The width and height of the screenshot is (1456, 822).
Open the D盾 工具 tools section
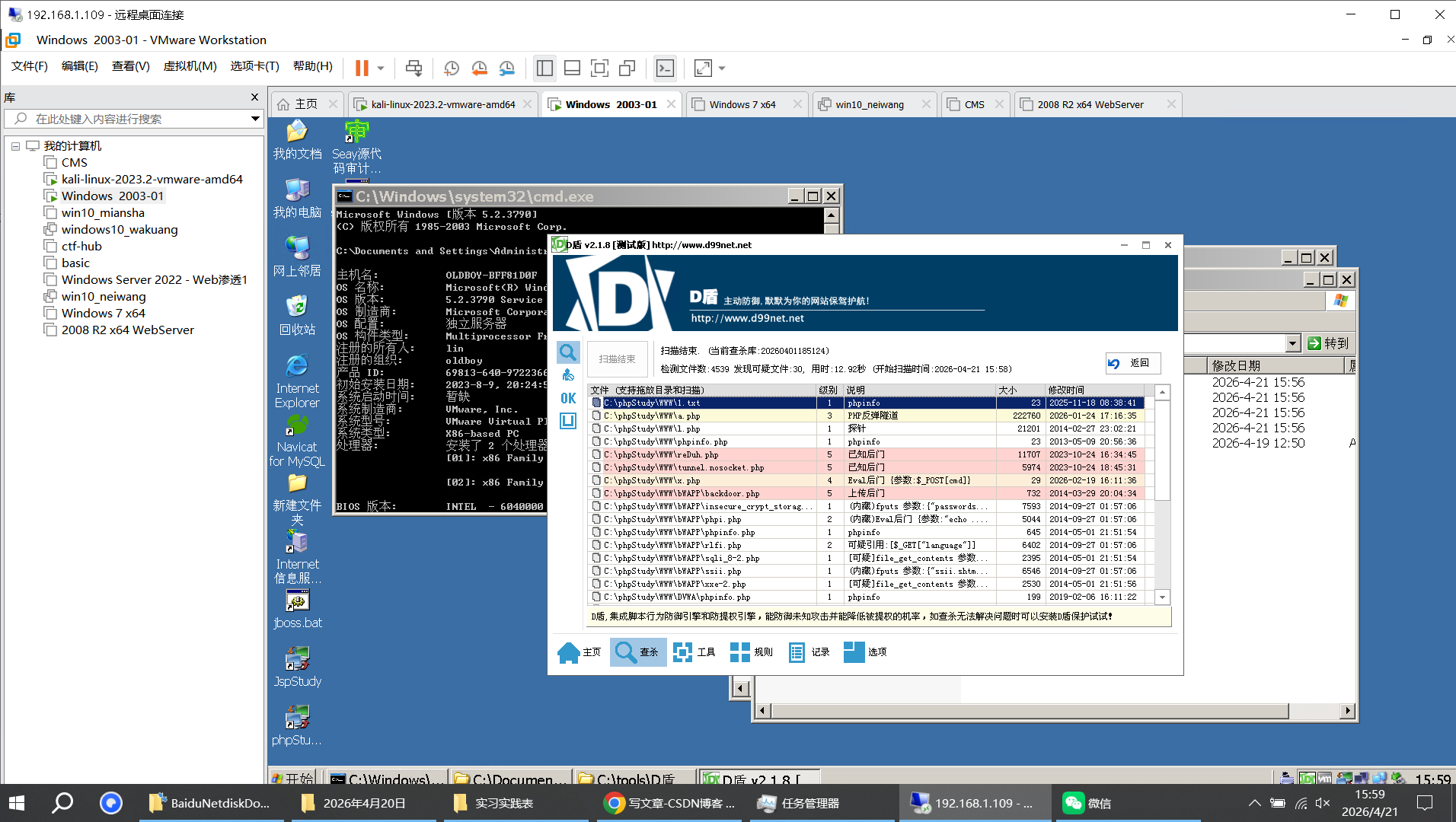(694, 652)
